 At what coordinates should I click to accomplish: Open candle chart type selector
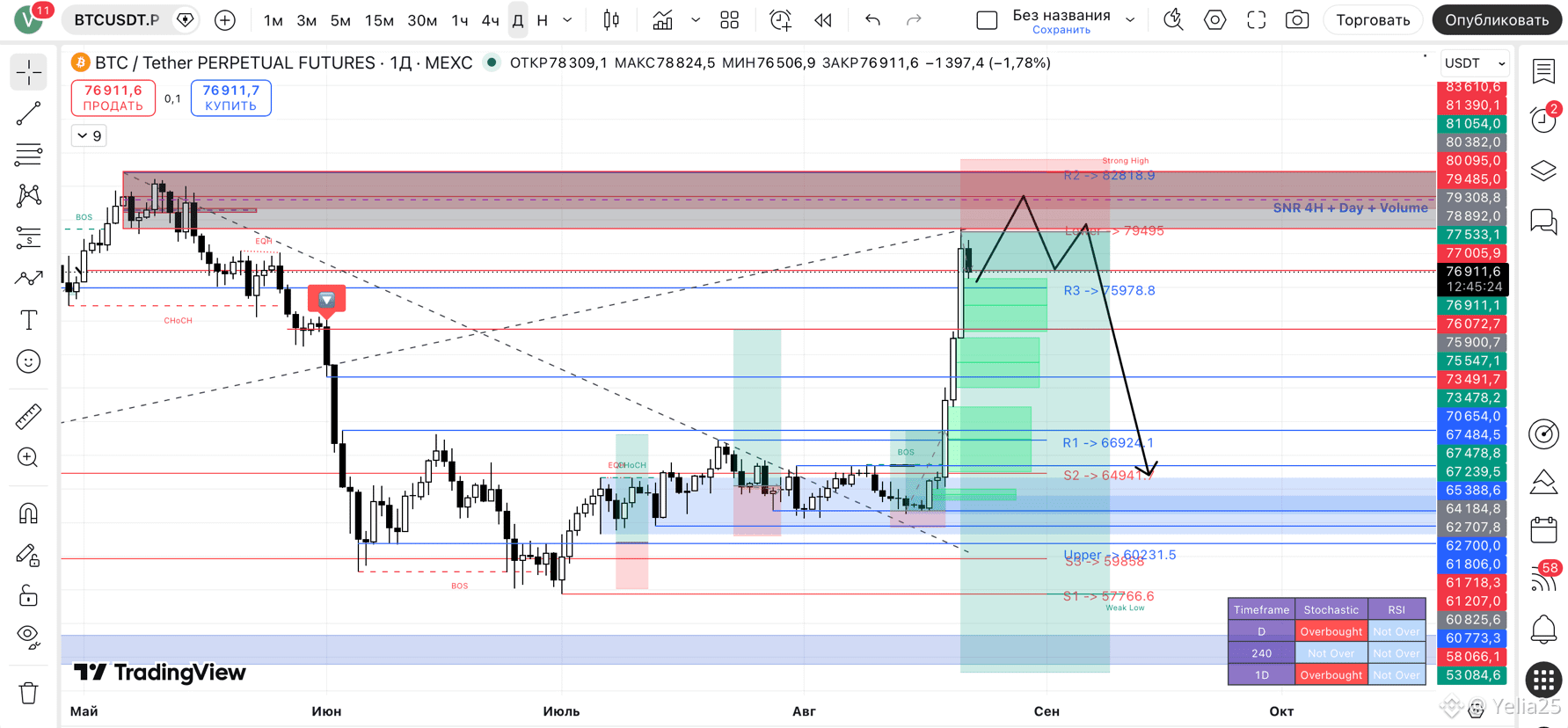click(x=611, y=19)
